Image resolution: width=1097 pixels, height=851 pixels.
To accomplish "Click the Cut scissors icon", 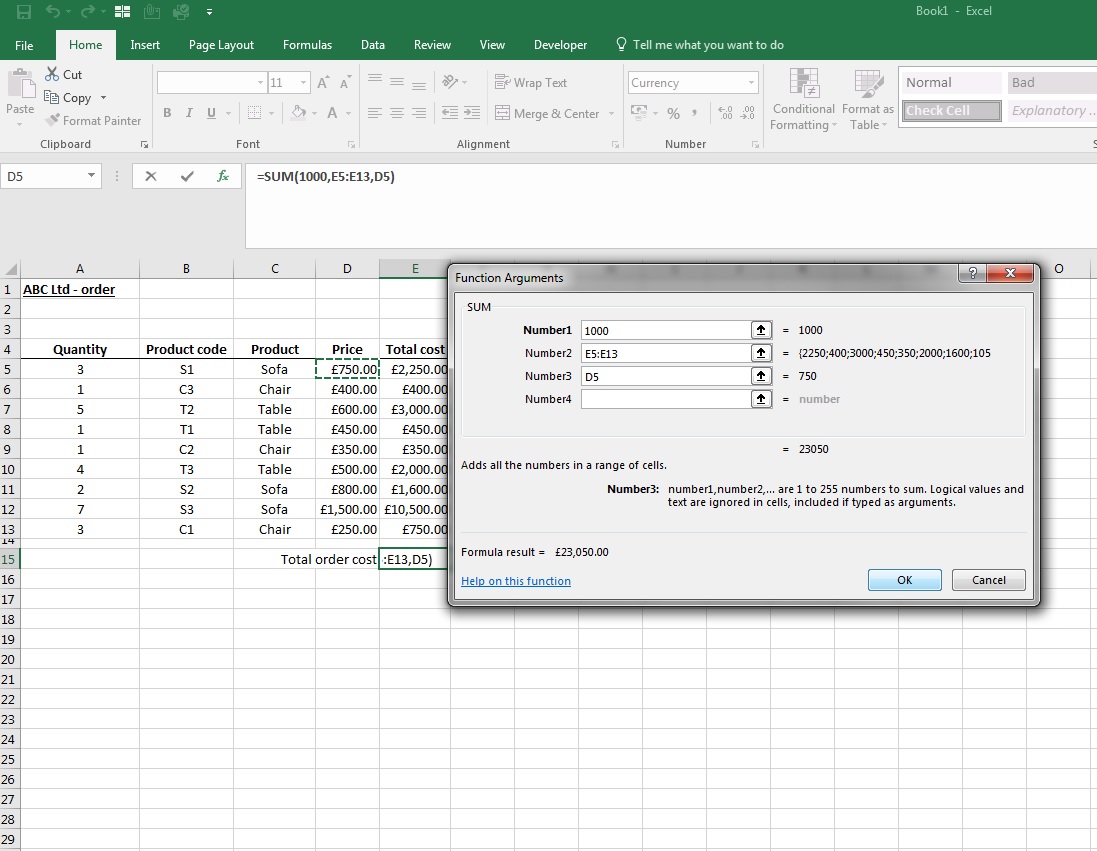I will [x=52, y=74].
